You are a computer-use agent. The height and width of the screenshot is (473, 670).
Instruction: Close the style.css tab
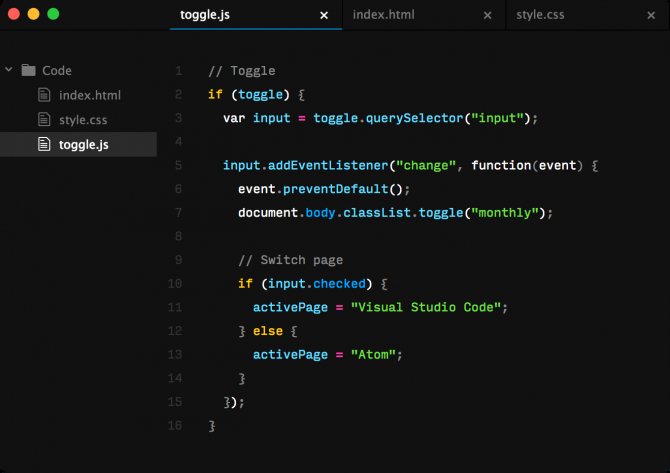pos(651,15)
